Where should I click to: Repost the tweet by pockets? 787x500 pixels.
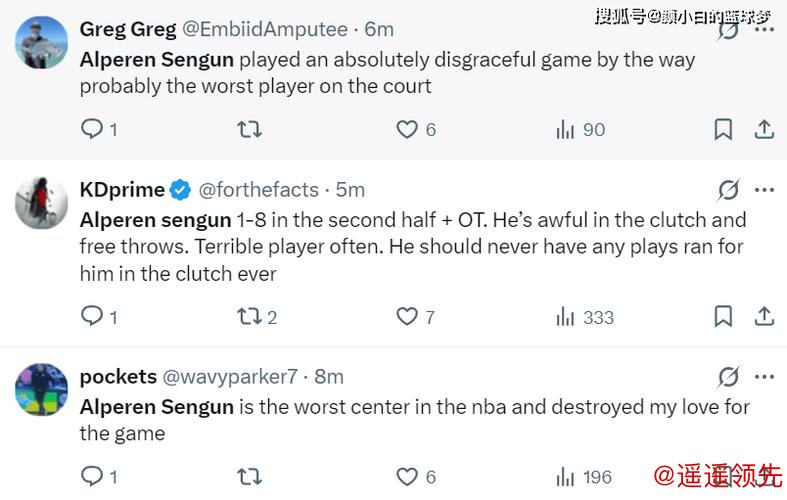click(249, 476)
